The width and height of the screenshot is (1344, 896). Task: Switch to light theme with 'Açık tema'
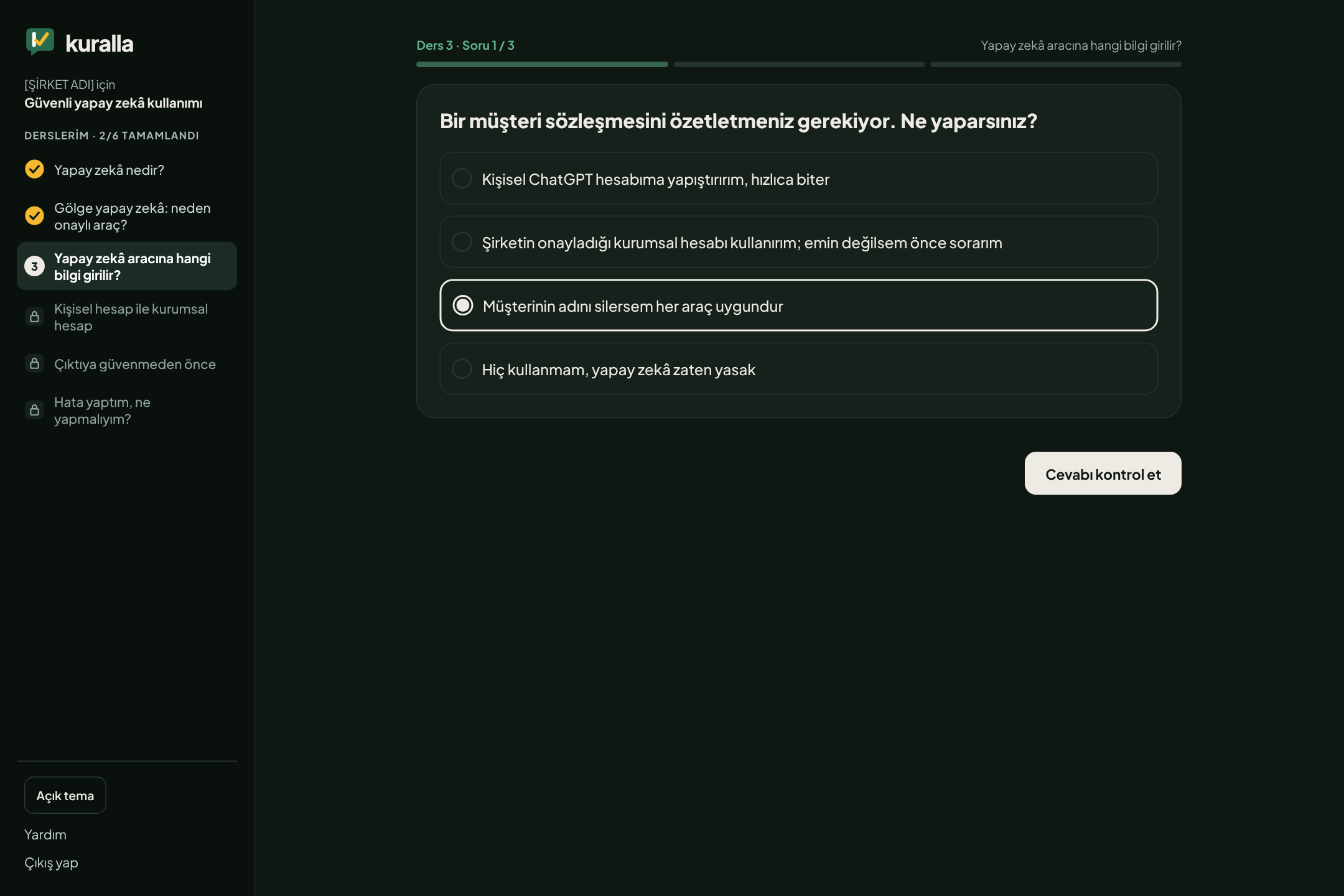tap(65, 795)
